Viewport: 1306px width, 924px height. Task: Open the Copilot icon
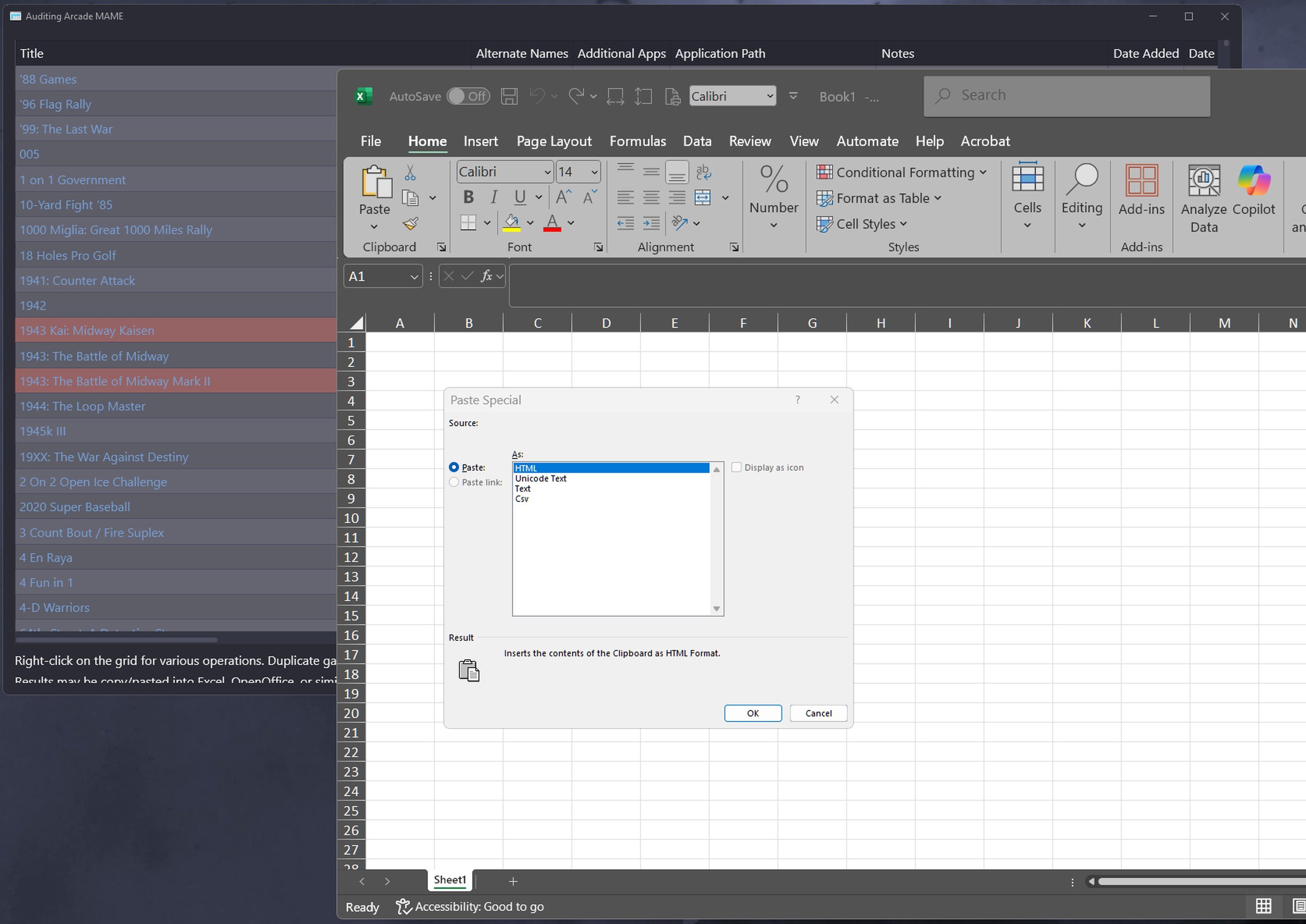pos(1254,180)
